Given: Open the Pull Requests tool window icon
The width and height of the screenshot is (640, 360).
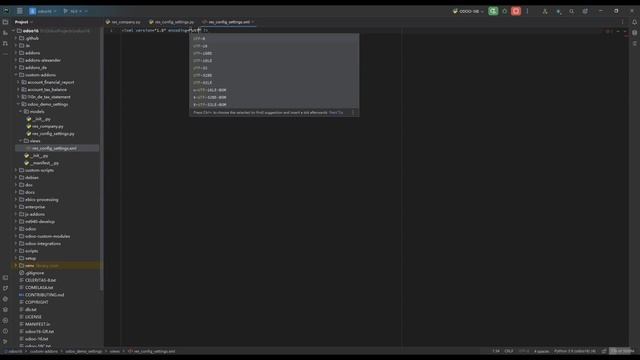Looking at the screenshot, I should 5,43.
